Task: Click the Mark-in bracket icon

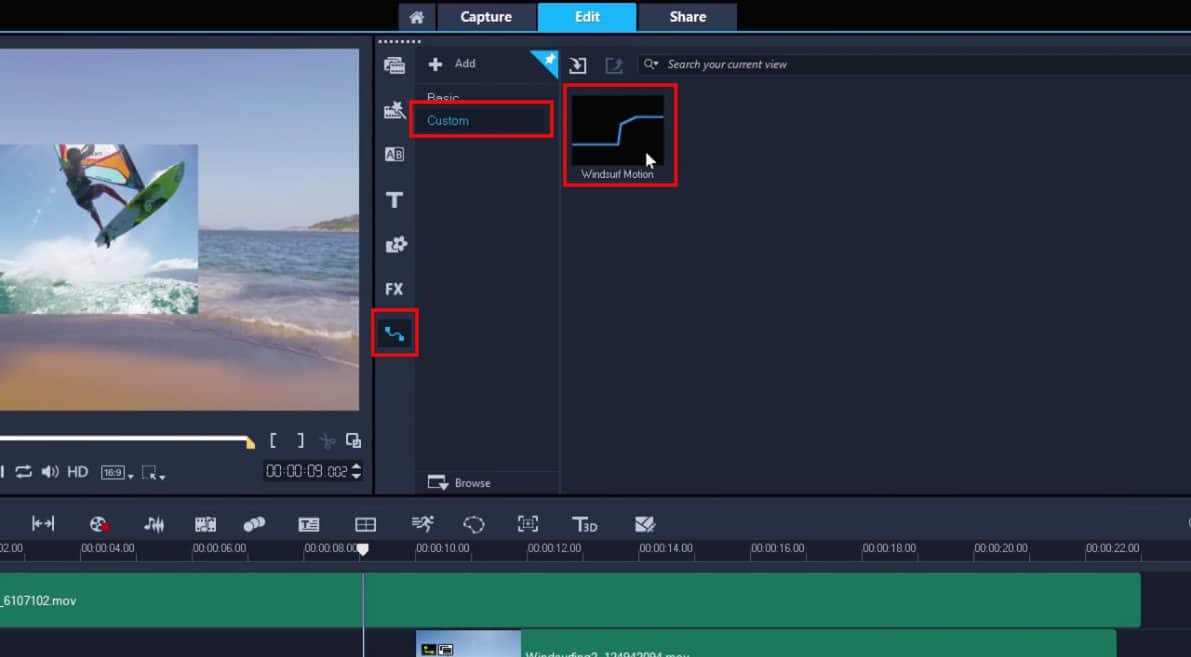Action: pyautogui.click(x=273, y=441)
